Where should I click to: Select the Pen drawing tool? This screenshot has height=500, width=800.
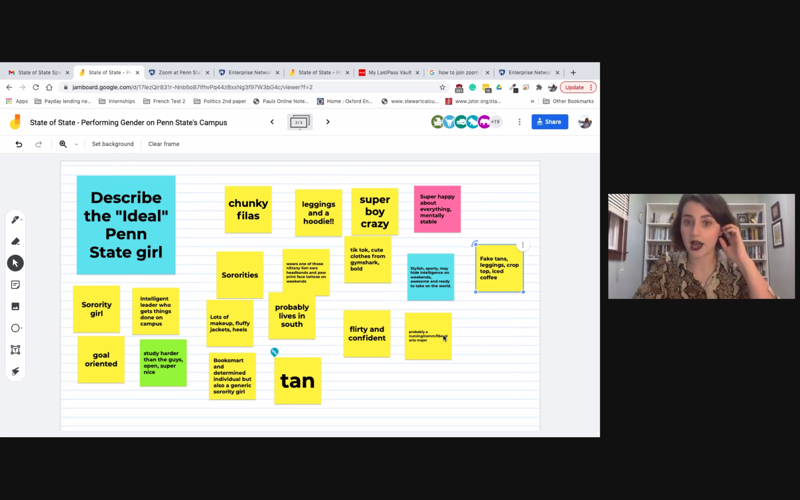[15, 220]
